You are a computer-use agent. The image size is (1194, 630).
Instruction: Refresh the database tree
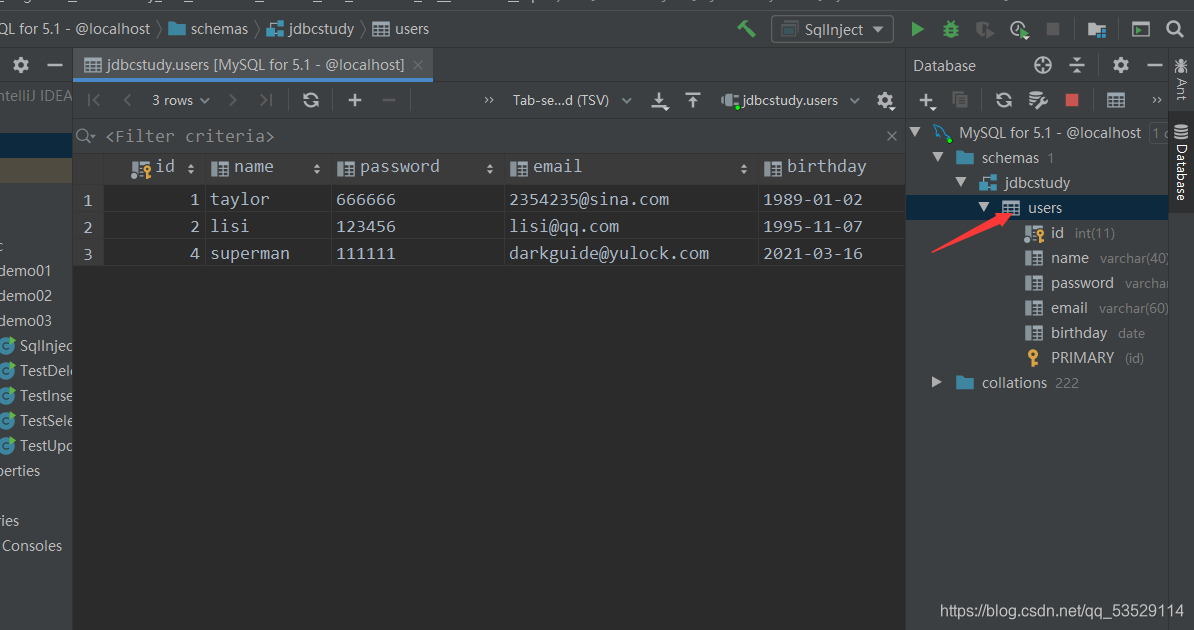pos(1004,100)
